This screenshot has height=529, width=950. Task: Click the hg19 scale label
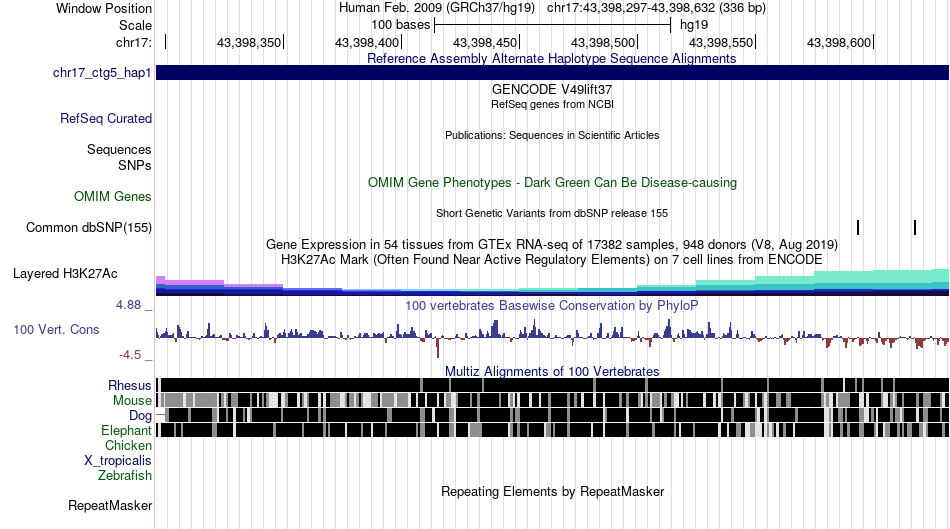coord(694,25)
